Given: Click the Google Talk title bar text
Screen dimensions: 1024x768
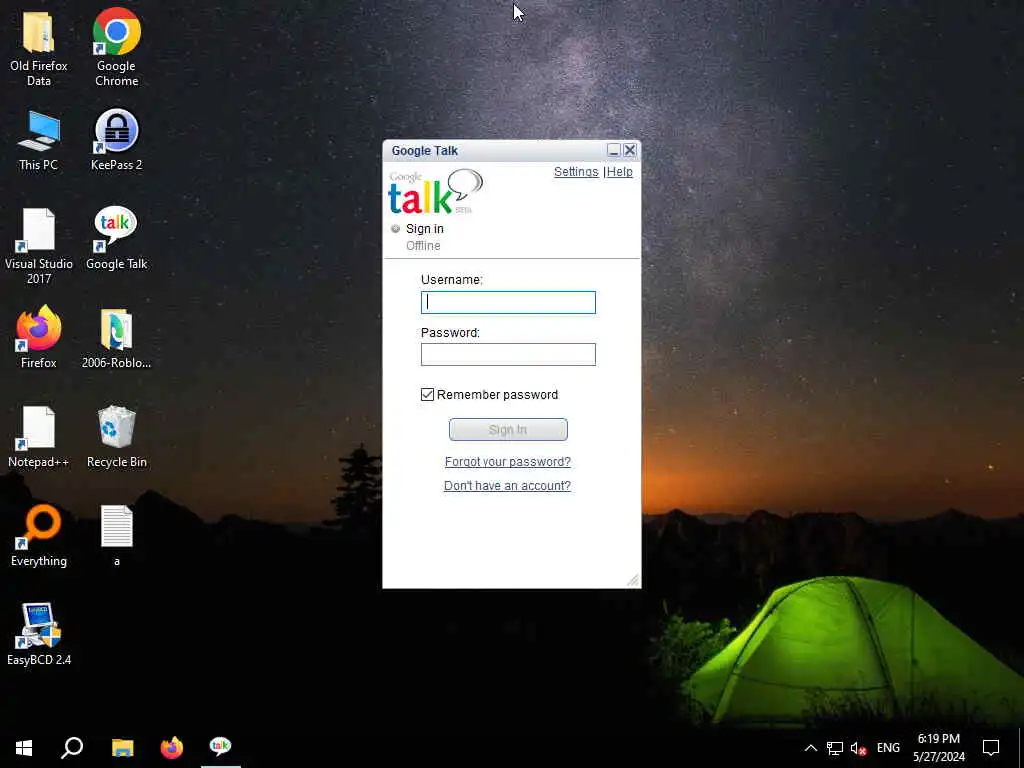Looking at the screenshot, I should pyautogui.click(x=424, y=151).
